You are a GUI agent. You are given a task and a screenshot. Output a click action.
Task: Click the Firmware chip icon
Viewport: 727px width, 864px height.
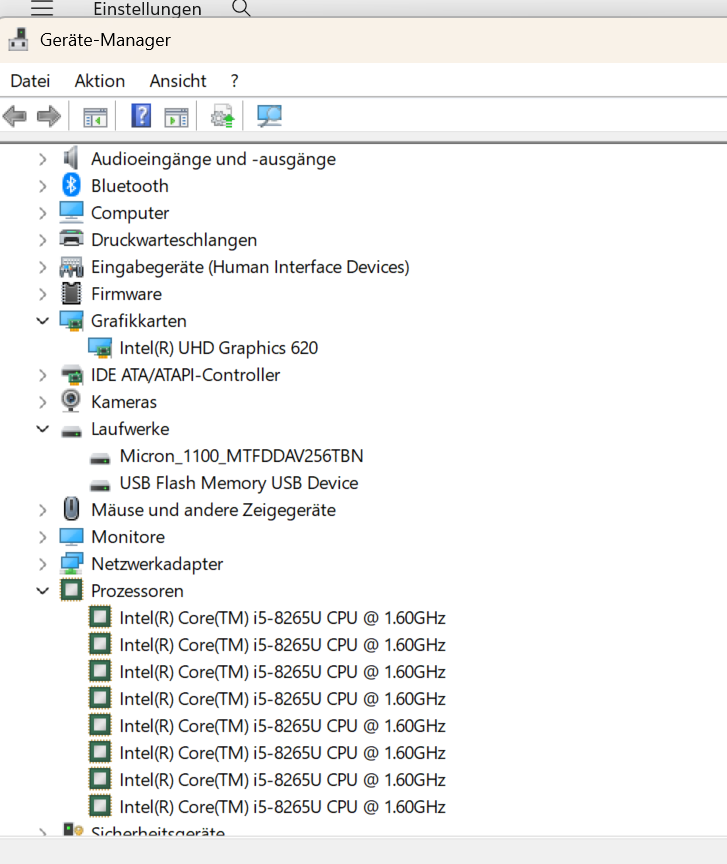(71, 293)
